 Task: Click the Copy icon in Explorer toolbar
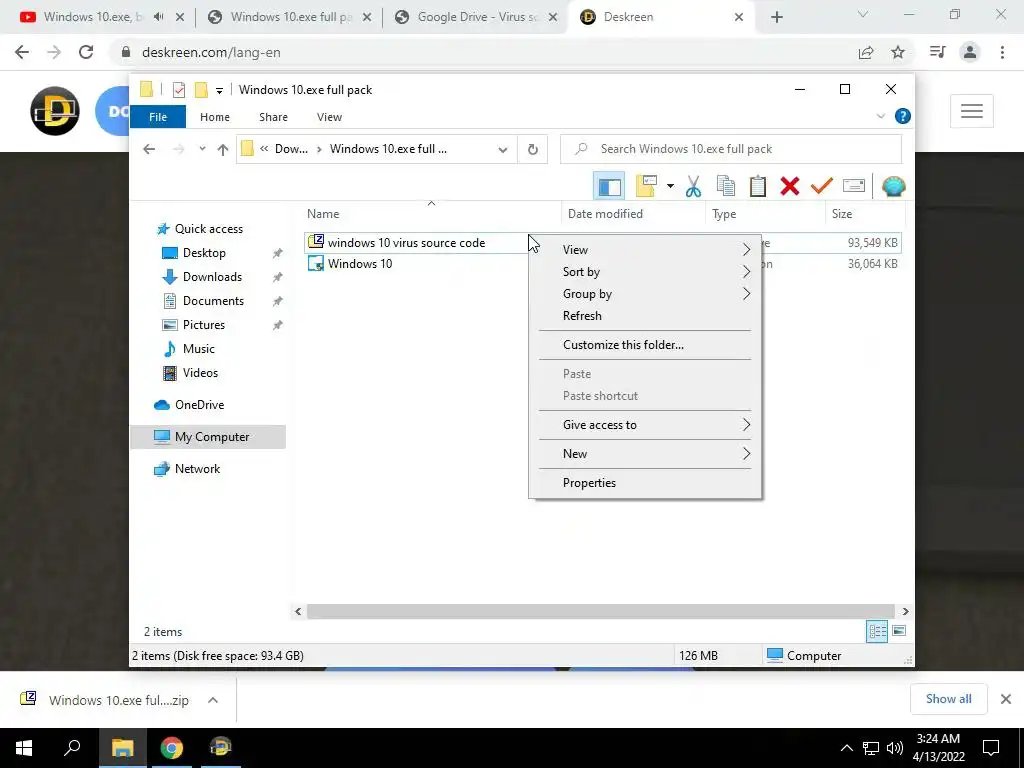(x=726, y=187)
